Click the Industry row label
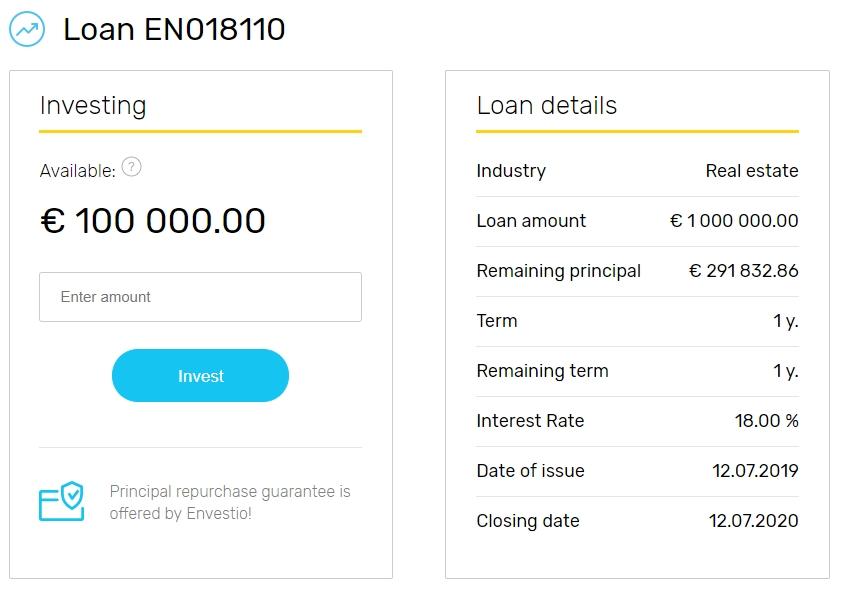Viewport: 844px width, 590px height. point(511,171)
